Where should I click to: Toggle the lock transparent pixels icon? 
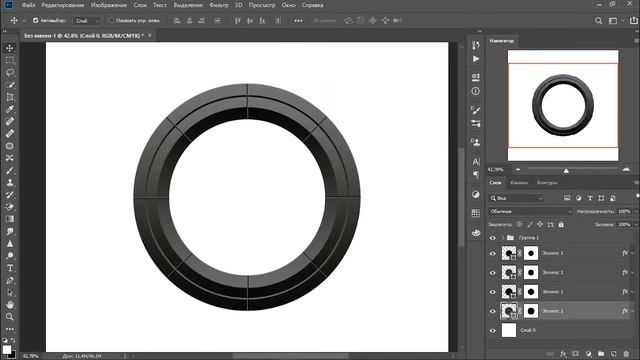(x=519, y=224)
